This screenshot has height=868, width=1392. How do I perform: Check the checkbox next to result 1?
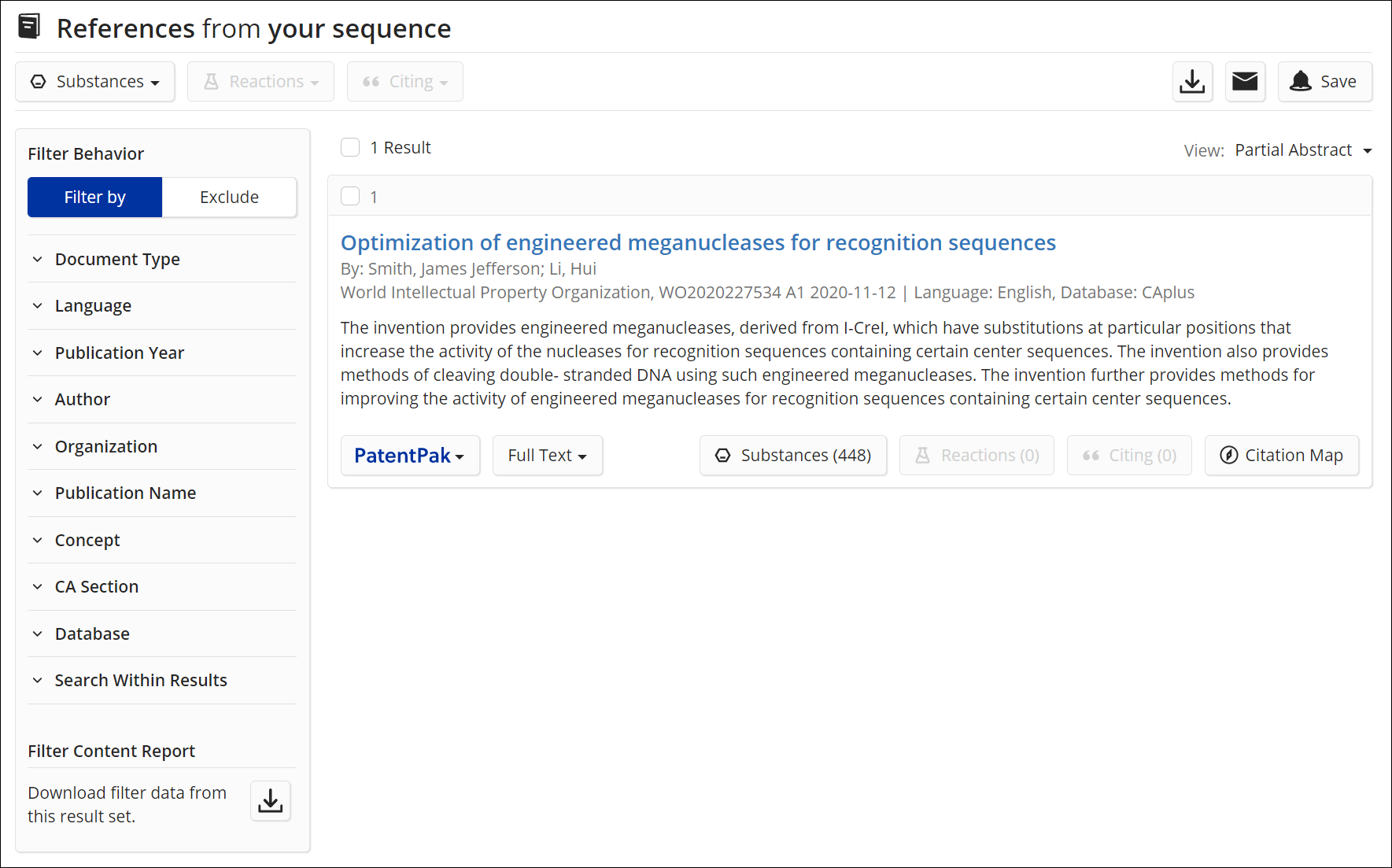[x=350, y=196]
